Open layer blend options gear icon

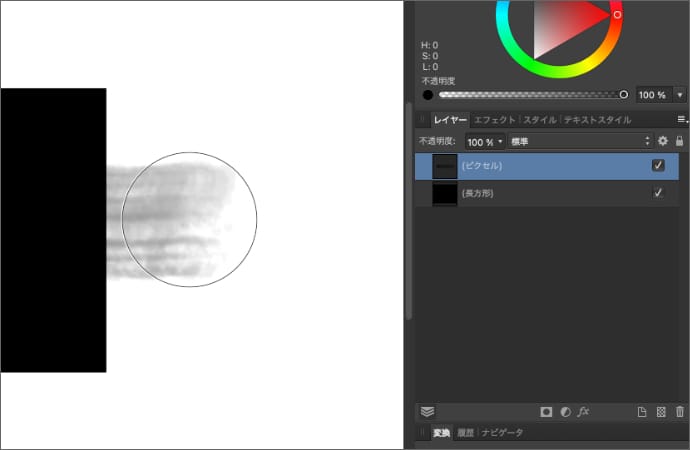coord(662,142)
